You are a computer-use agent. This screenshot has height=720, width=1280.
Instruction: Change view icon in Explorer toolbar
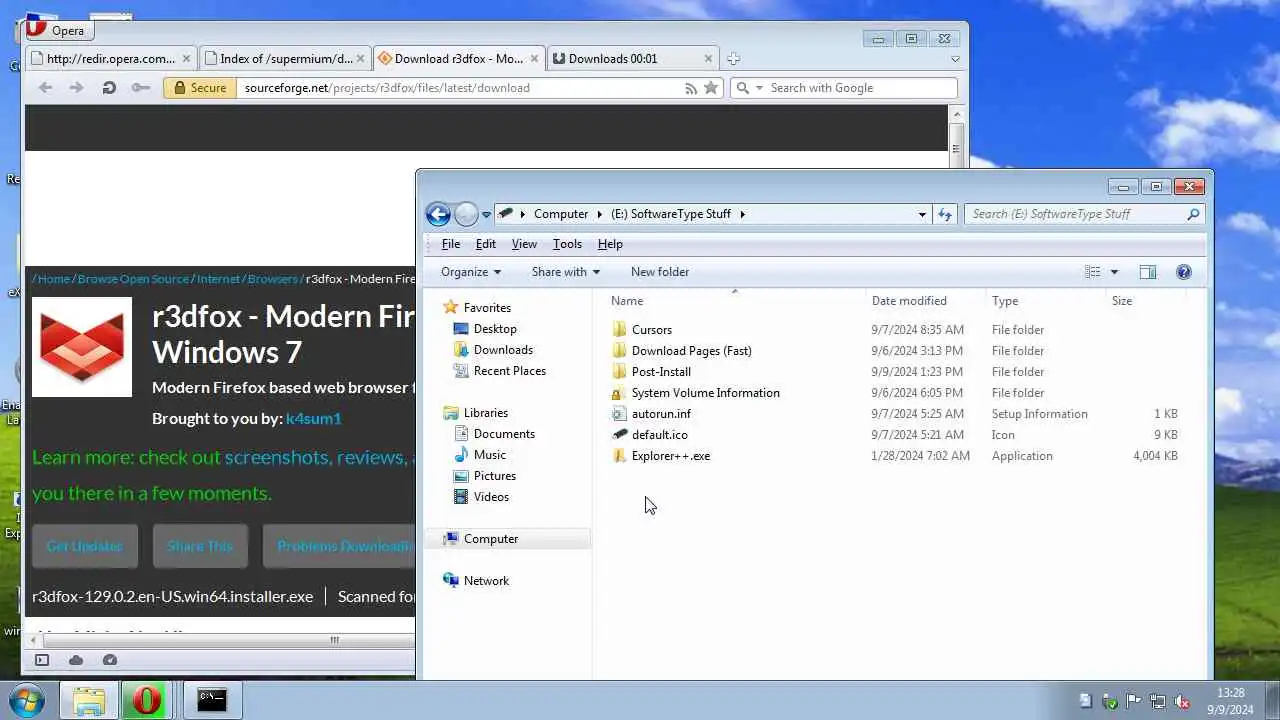(x=1093, y=272)
